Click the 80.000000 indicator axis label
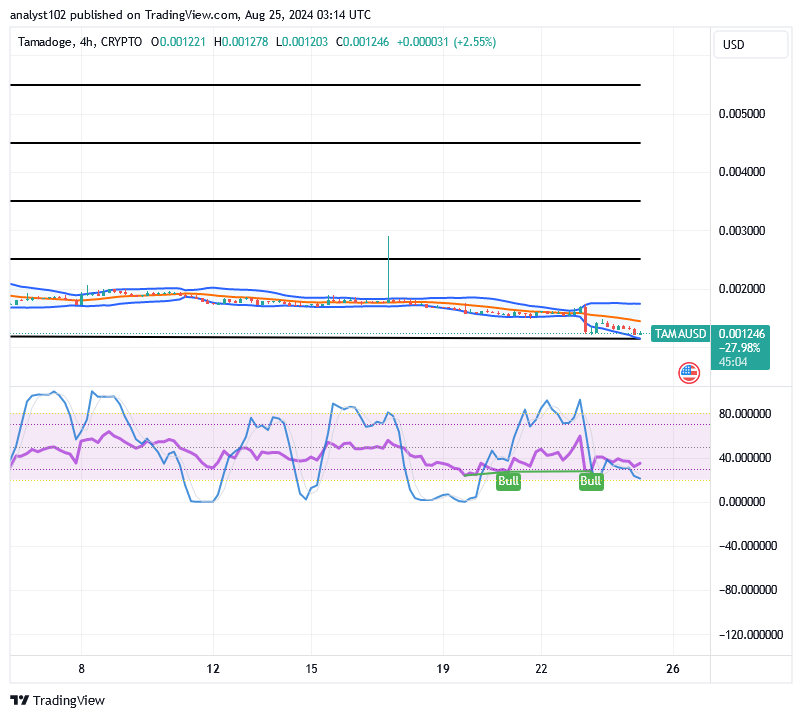 [x=745, y=414]
